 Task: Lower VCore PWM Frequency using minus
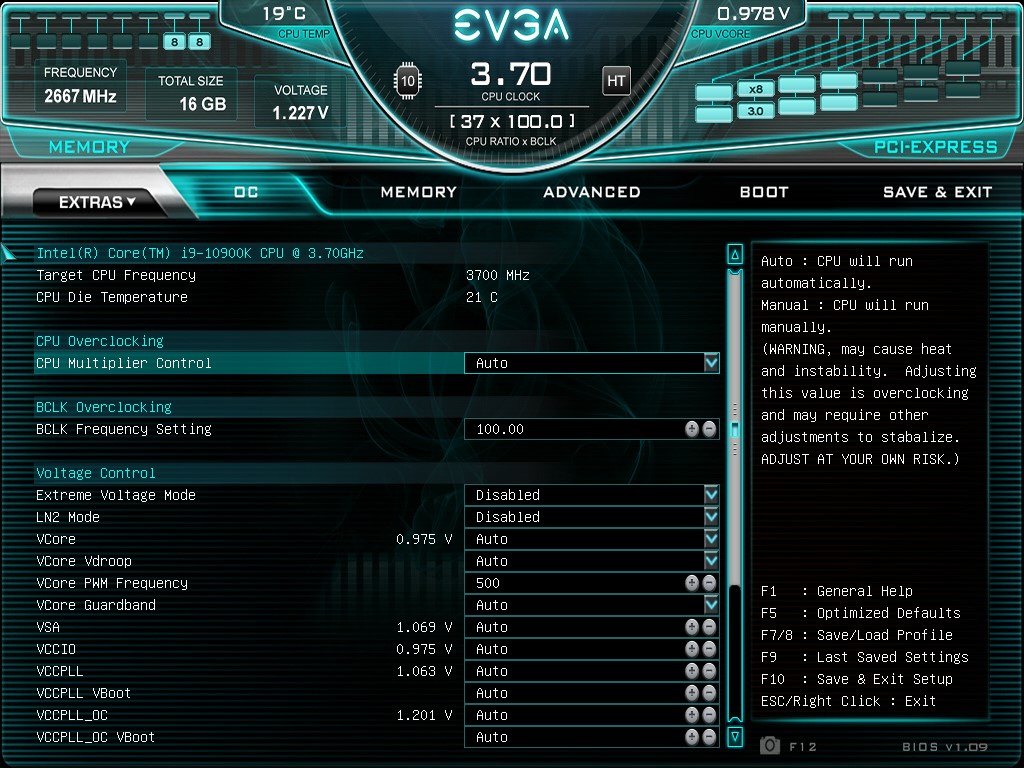(709, 583)
